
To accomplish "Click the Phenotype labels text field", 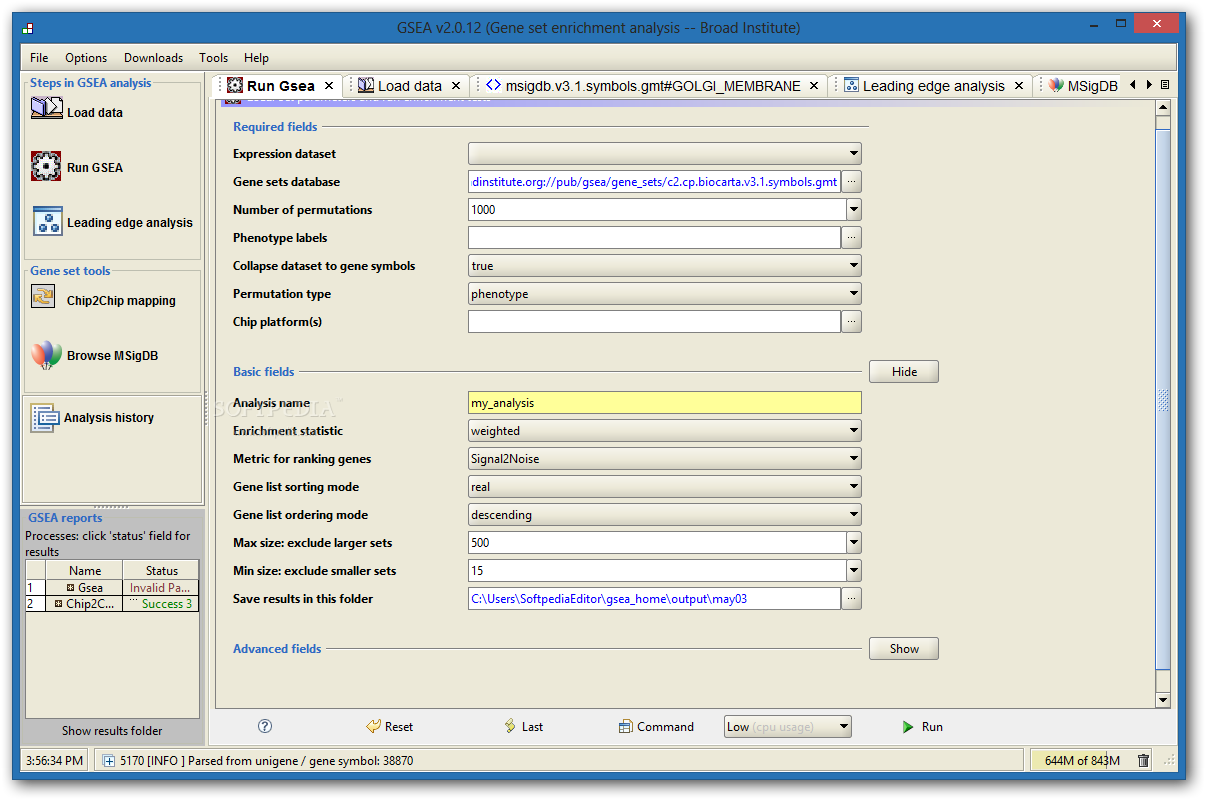I will click(654, 238).
